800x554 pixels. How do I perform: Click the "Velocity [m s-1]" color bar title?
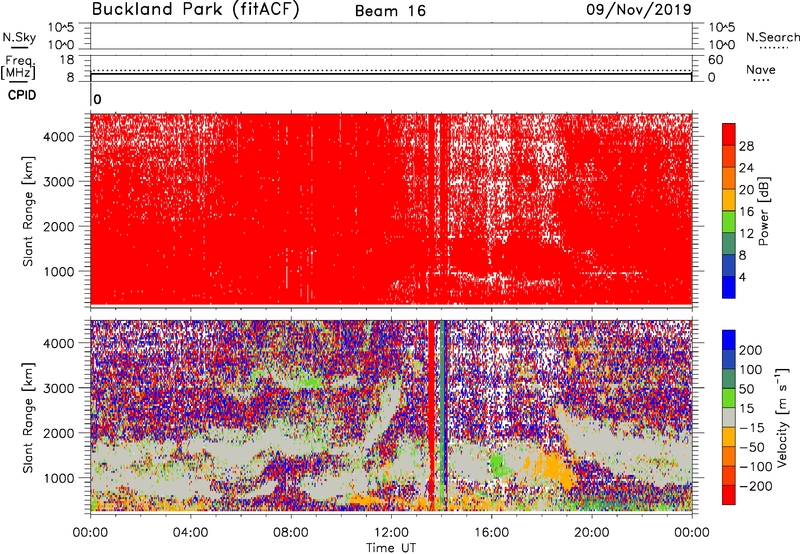click(782, 417)
